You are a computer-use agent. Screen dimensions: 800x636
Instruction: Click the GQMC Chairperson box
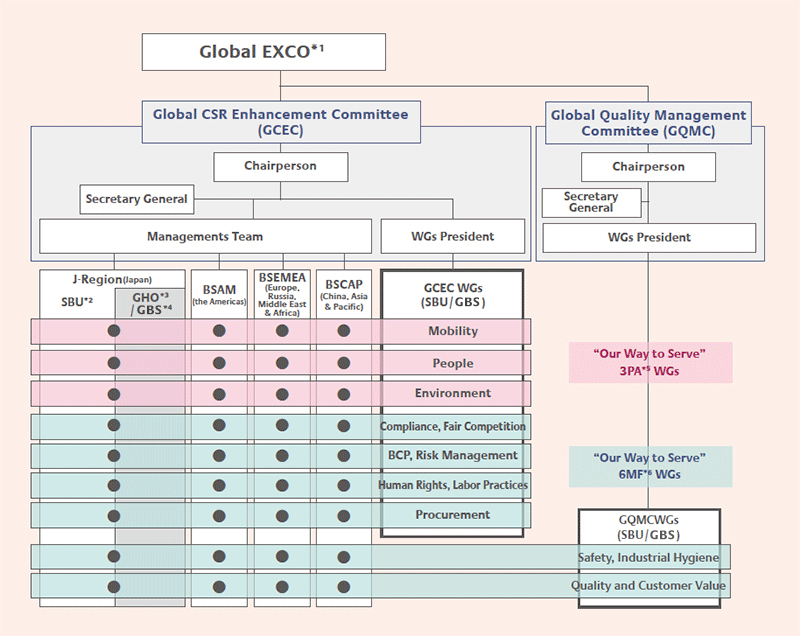(x=648, y=167)
